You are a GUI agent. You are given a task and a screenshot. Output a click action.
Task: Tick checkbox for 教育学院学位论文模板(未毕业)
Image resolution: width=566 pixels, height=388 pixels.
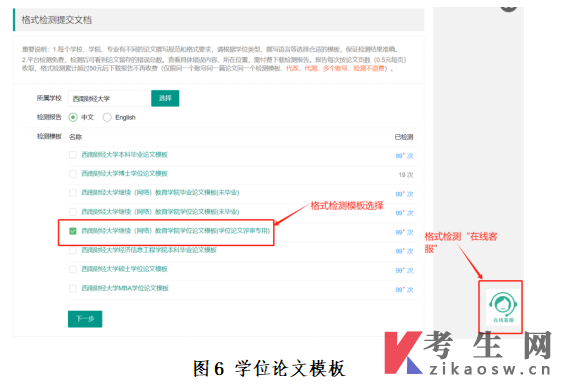[x=73, y=212]
